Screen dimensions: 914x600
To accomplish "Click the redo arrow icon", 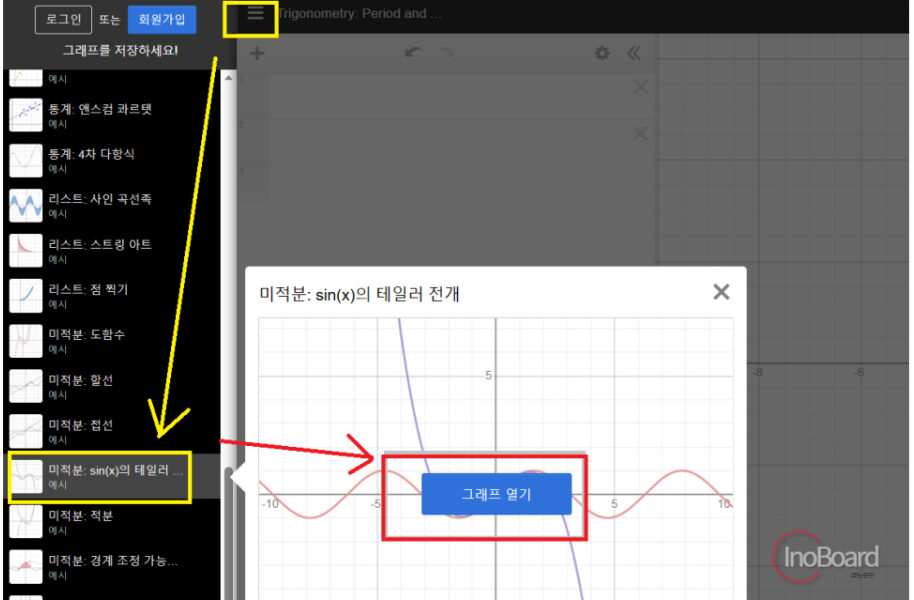I will click(x=446, y=53).
